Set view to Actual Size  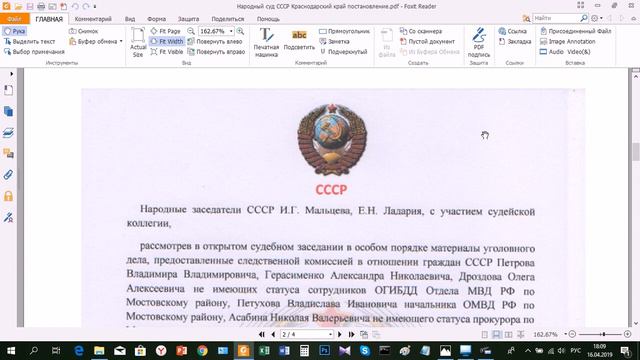point(138,42)
